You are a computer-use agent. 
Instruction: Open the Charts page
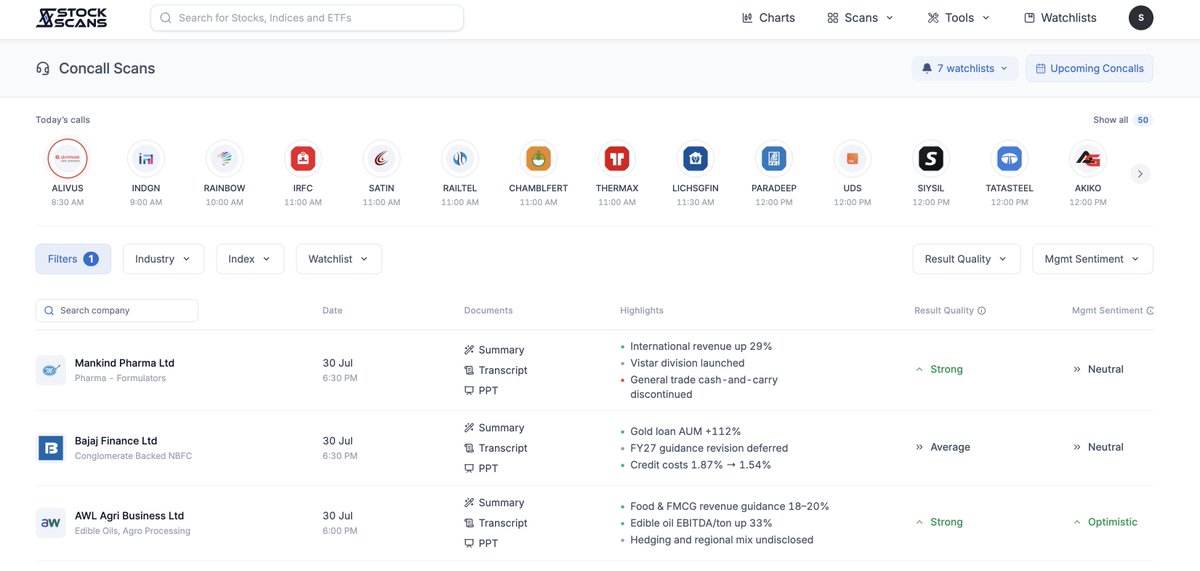pyautogui.click(x=768, y=18)
